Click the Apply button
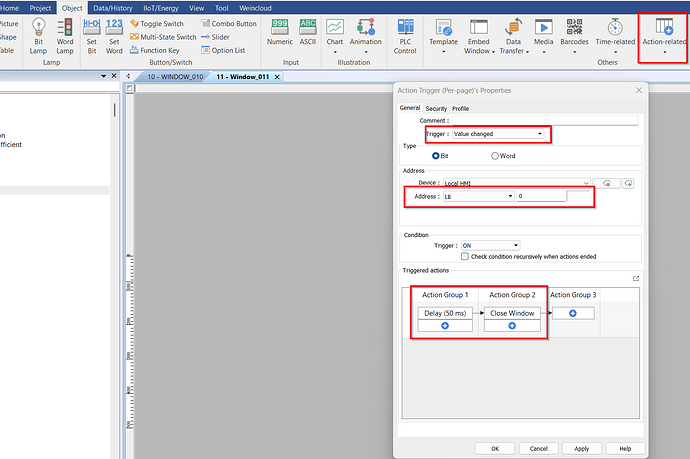The width and height of the screenshot is (690, 459). click(581, 448)
